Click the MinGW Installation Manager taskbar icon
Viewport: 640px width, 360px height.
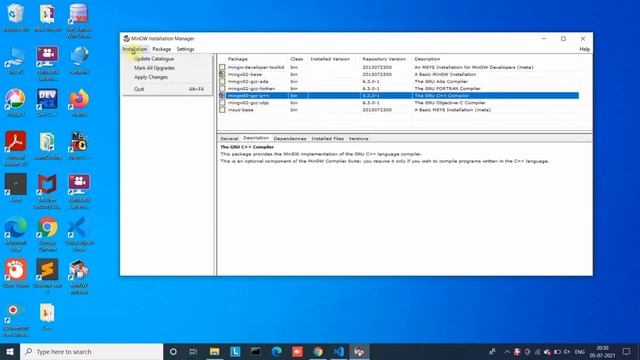(x=359, y=351)
